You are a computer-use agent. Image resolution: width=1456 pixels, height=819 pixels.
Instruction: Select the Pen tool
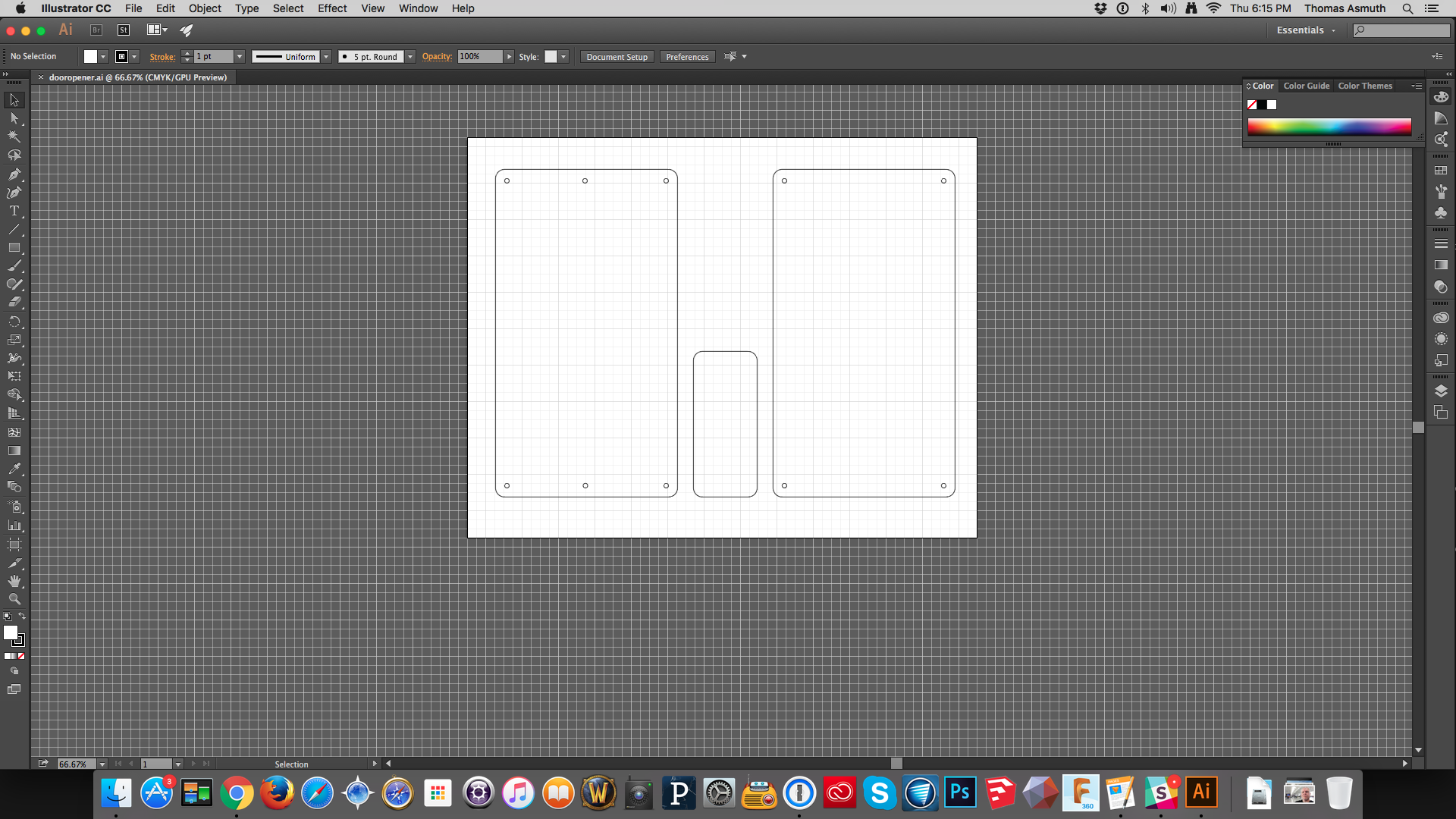point(14,174)
